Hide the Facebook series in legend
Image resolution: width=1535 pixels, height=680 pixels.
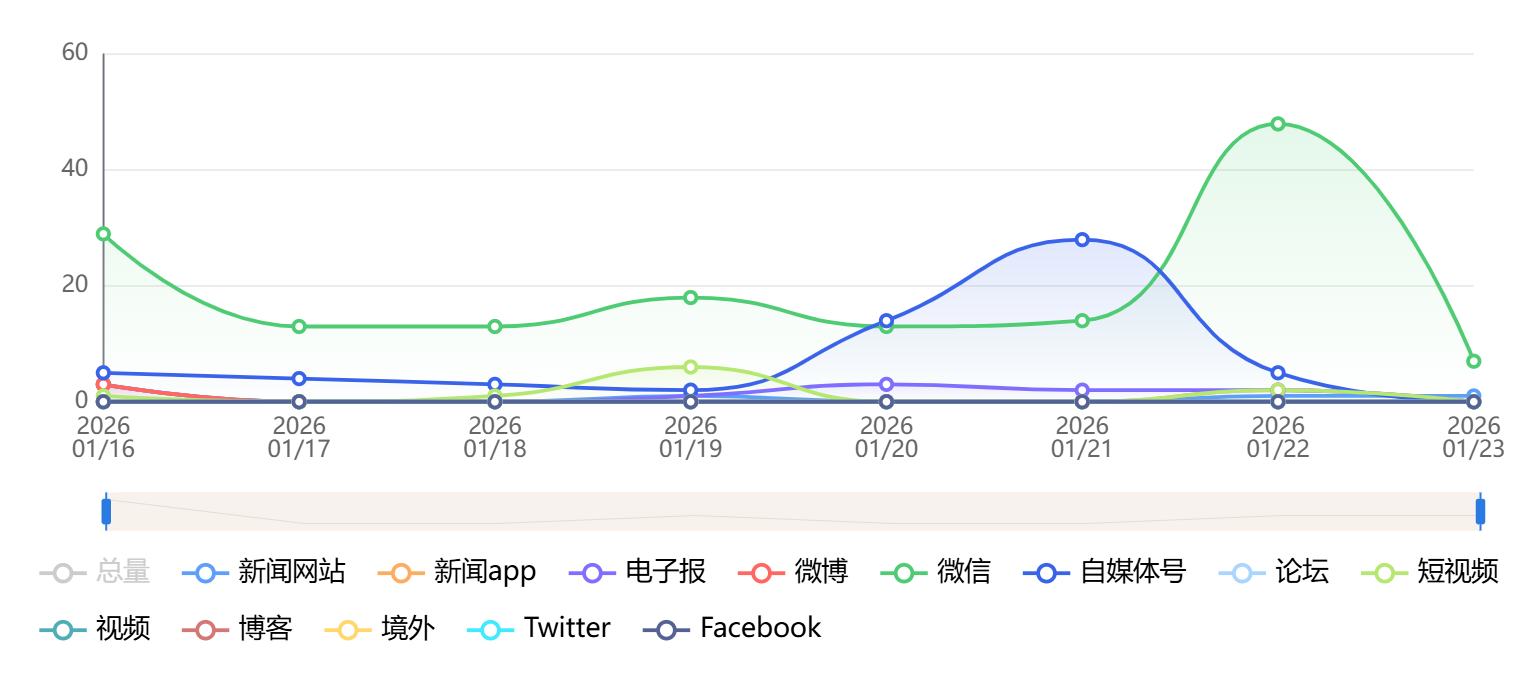click(732, 628)
